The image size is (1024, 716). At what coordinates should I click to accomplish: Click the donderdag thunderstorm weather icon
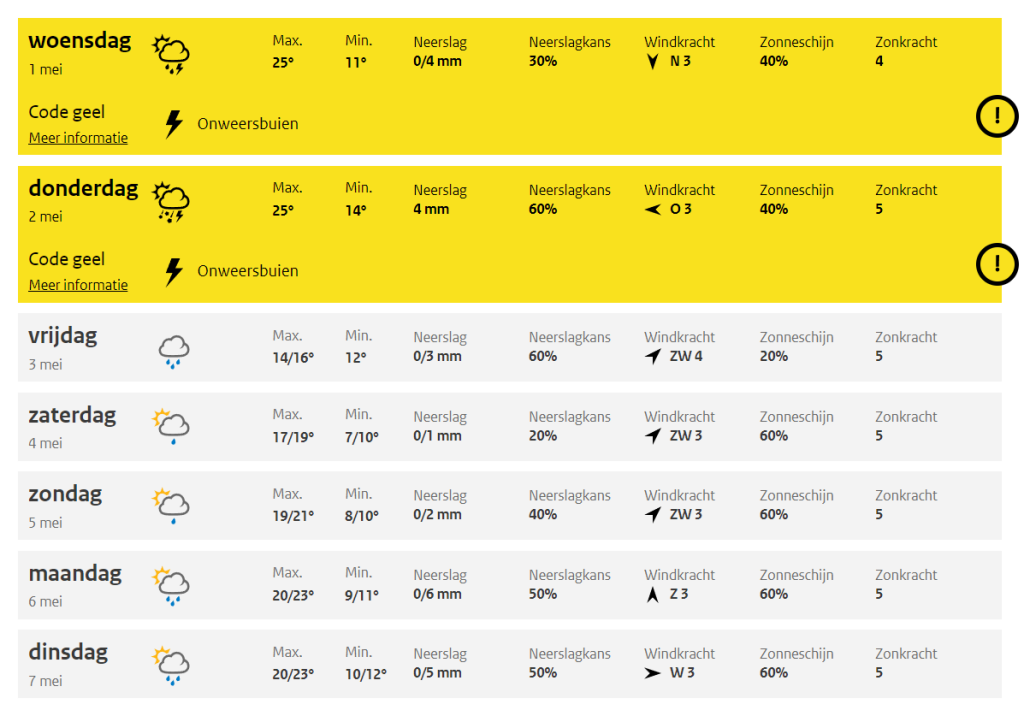(170, 203)
